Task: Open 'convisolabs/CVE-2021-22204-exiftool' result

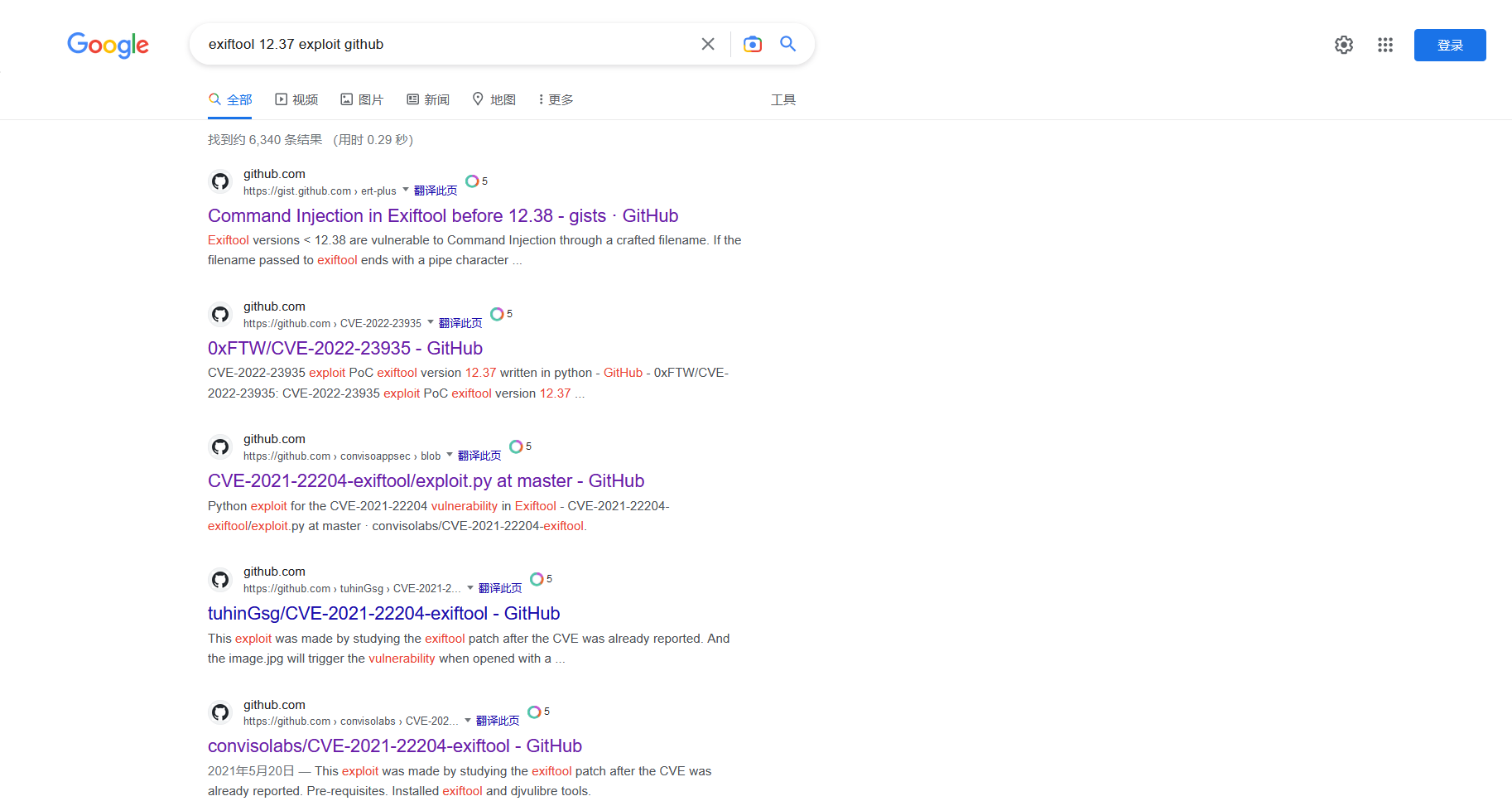Action: (395, 746)
